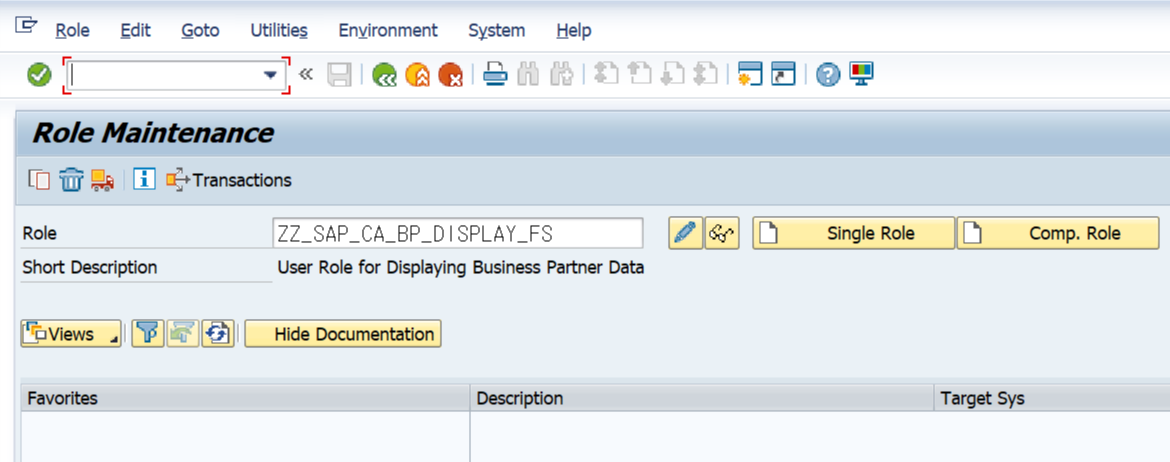1170x462 pixels.
Task: Display role using the glasses icon
Action: click(x=722, y=233)
